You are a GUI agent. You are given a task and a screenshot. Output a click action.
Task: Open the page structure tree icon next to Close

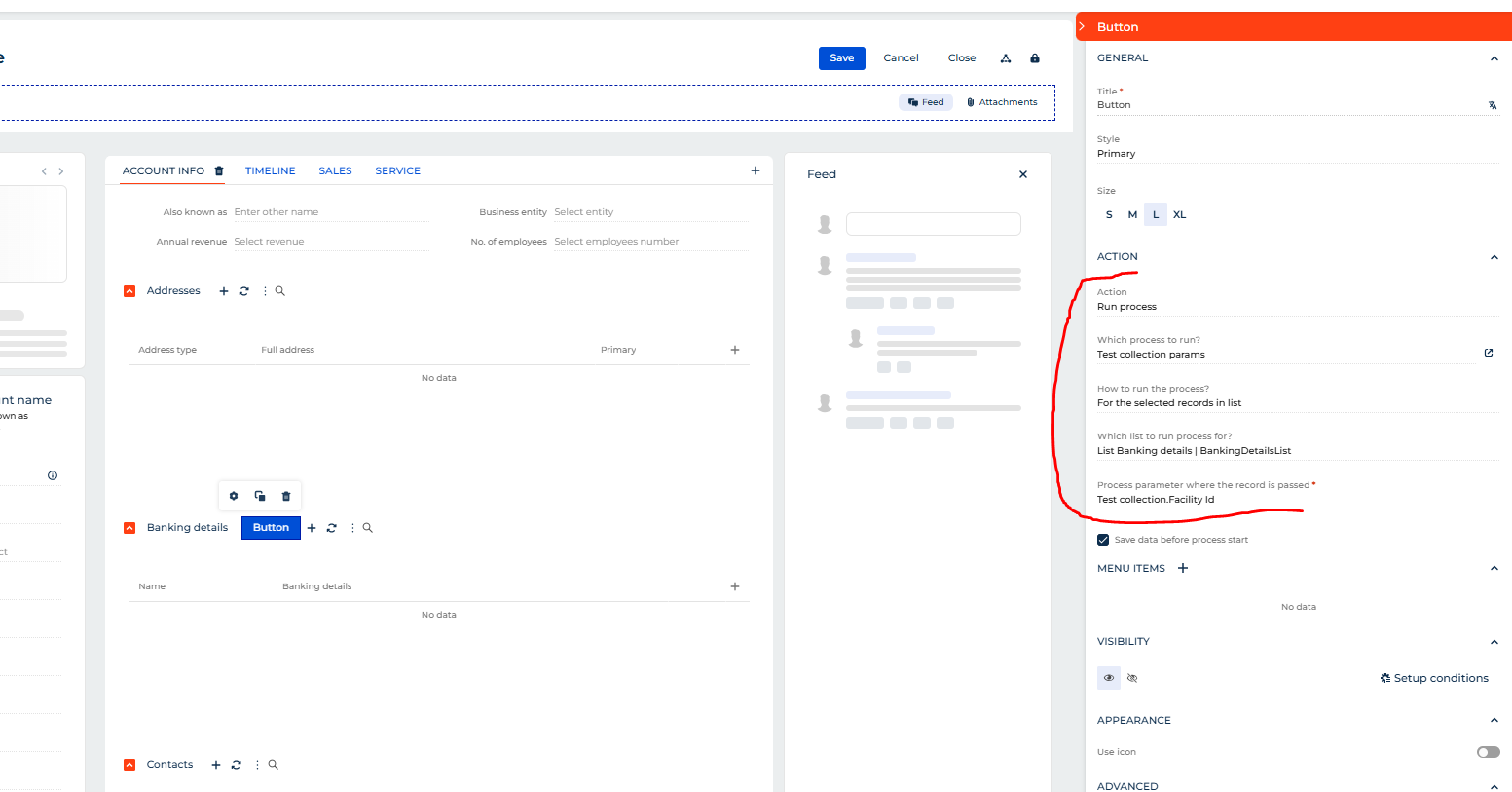1006,58
